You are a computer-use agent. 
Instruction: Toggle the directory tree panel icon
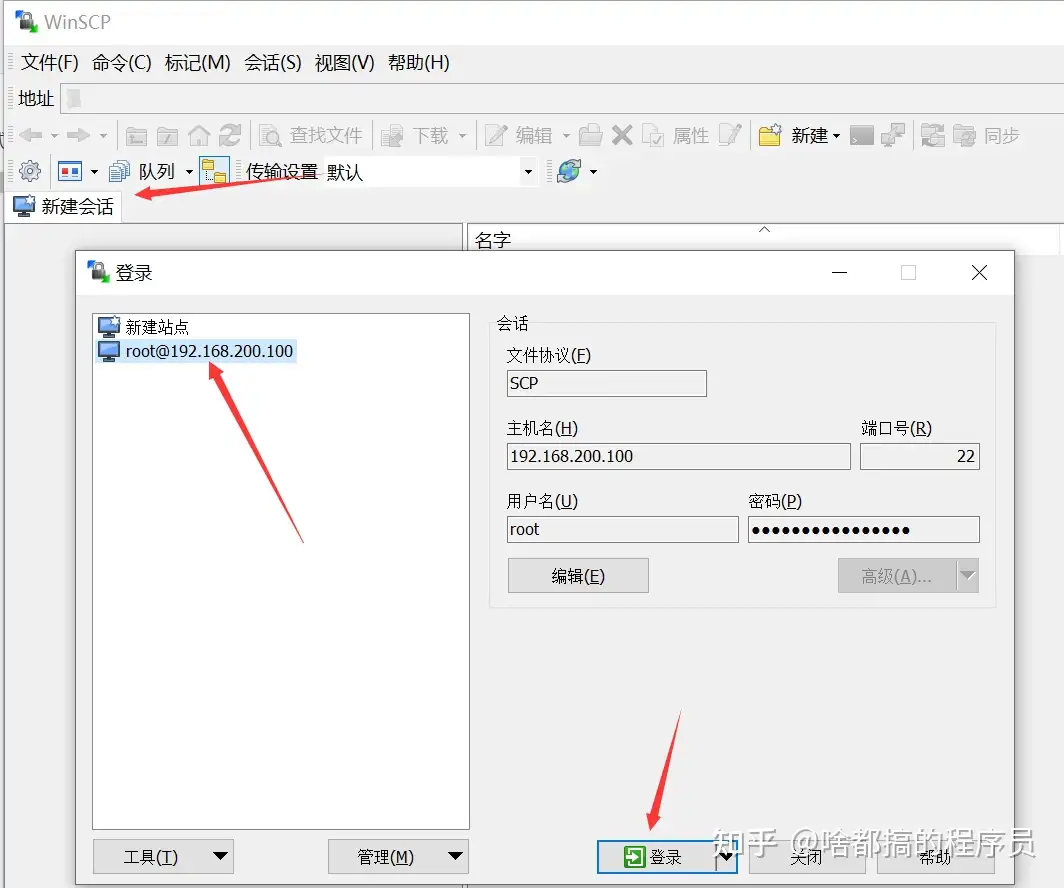(214, 171)
